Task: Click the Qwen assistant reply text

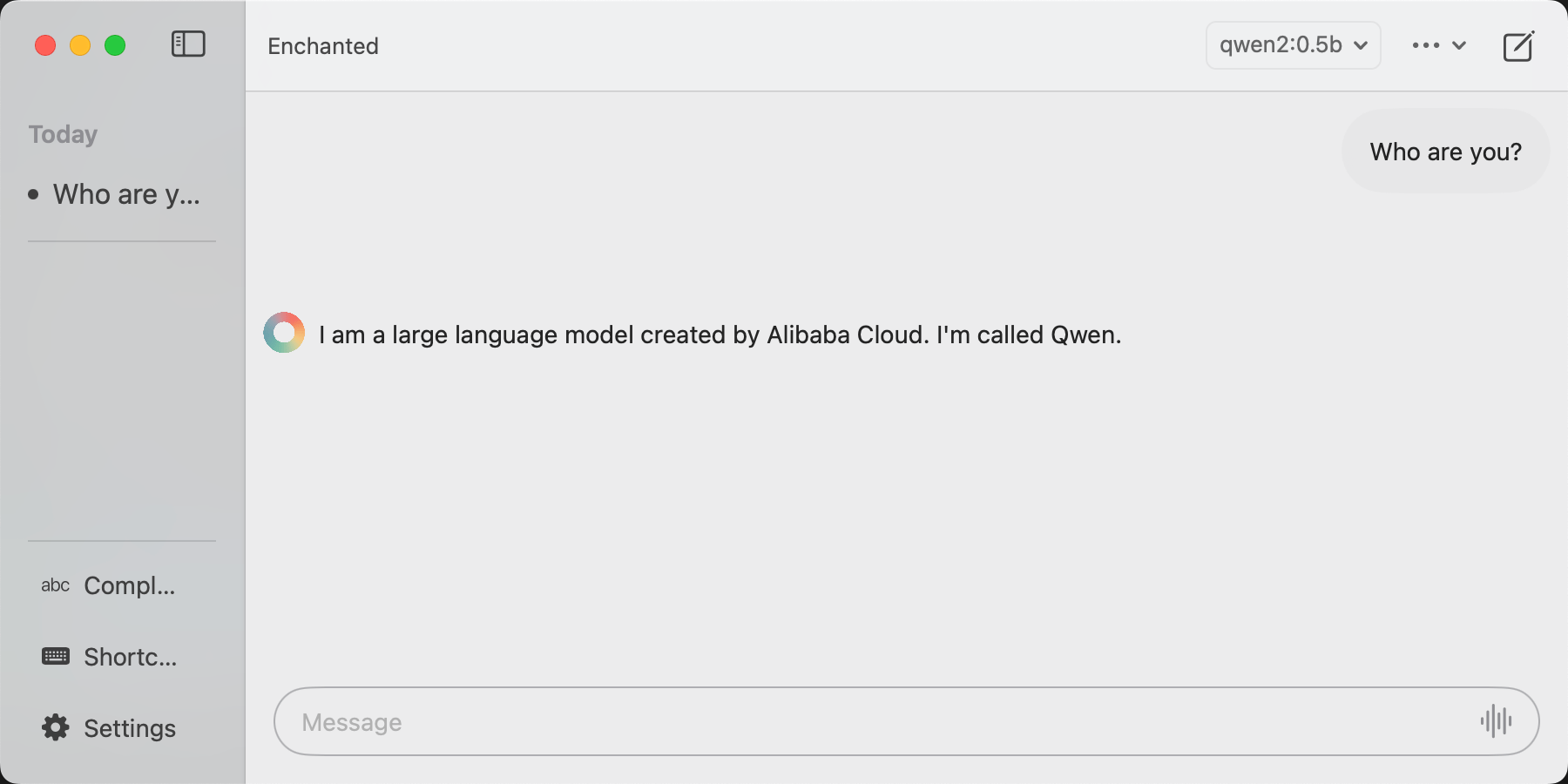Action: click(720, 335)
